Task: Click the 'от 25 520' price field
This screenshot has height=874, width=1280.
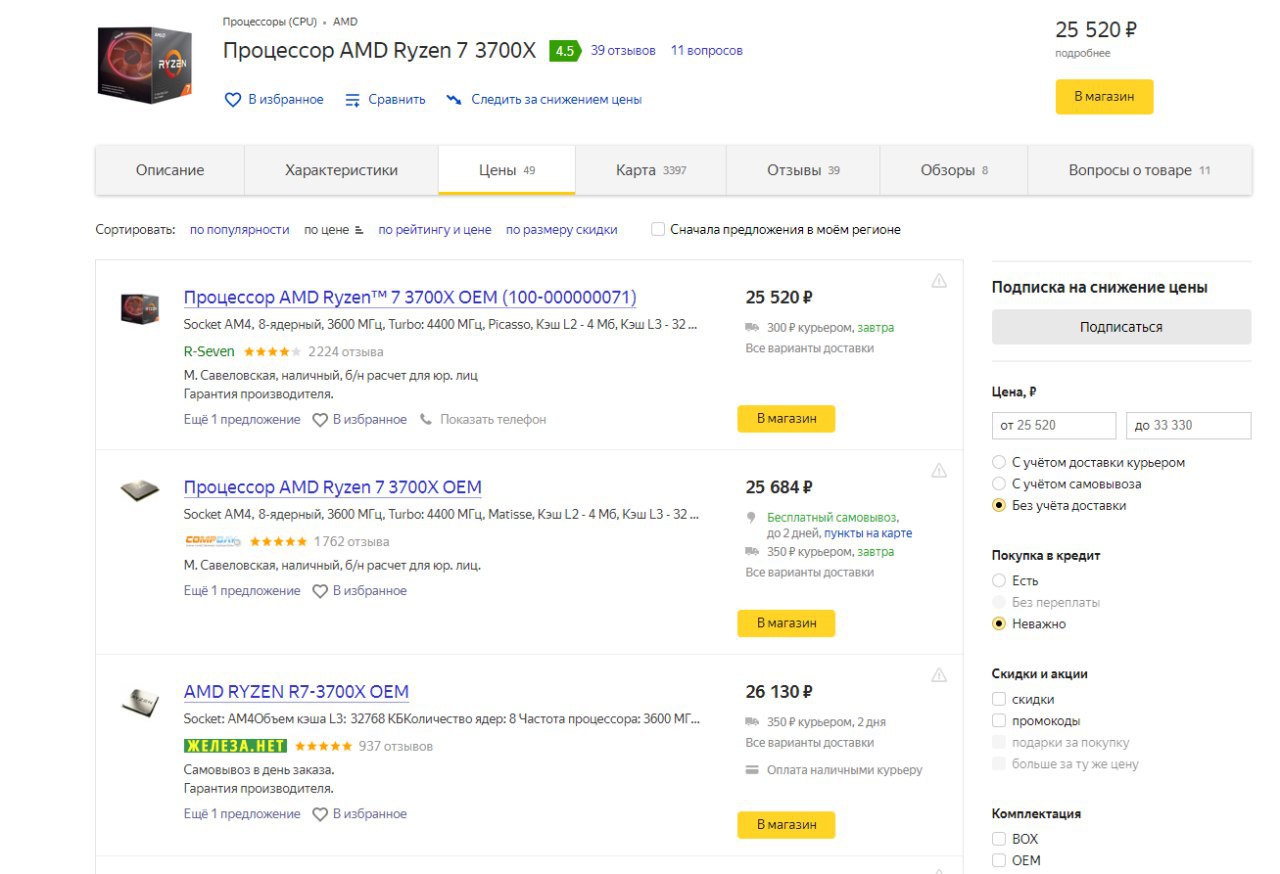Action: [x=1054, y=425]
